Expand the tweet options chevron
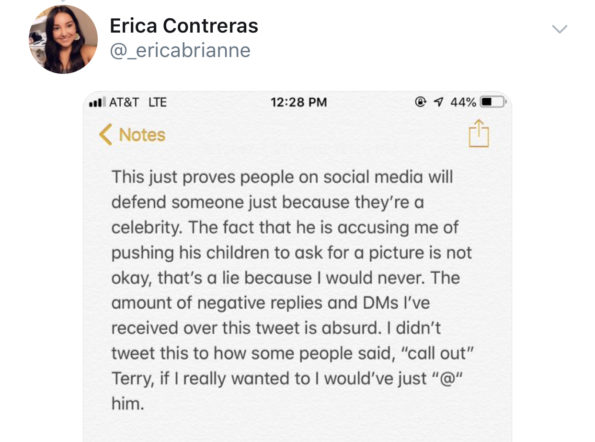The height and width of the screenshot is (442, 595). [559, 29]
